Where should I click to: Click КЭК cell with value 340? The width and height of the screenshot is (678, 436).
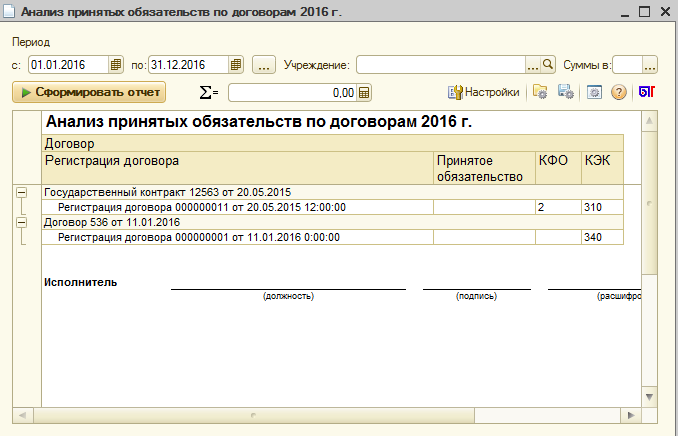tap(602, 237)
